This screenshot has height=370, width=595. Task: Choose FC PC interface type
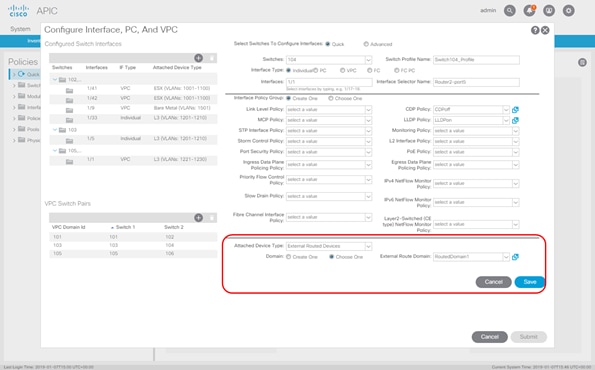click(x=396, y=70)
